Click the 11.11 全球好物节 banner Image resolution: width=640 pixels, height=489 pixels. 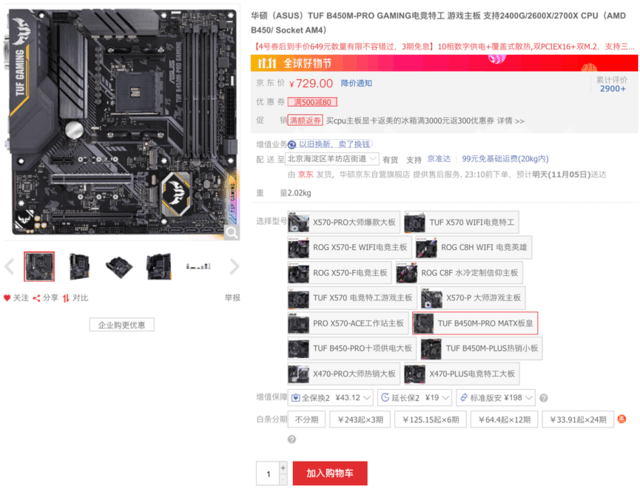point(444,63)
